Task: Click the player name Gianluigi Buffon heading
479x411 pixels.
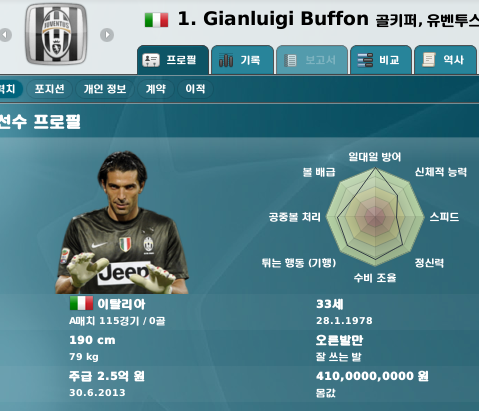Action: click(273, 19)
